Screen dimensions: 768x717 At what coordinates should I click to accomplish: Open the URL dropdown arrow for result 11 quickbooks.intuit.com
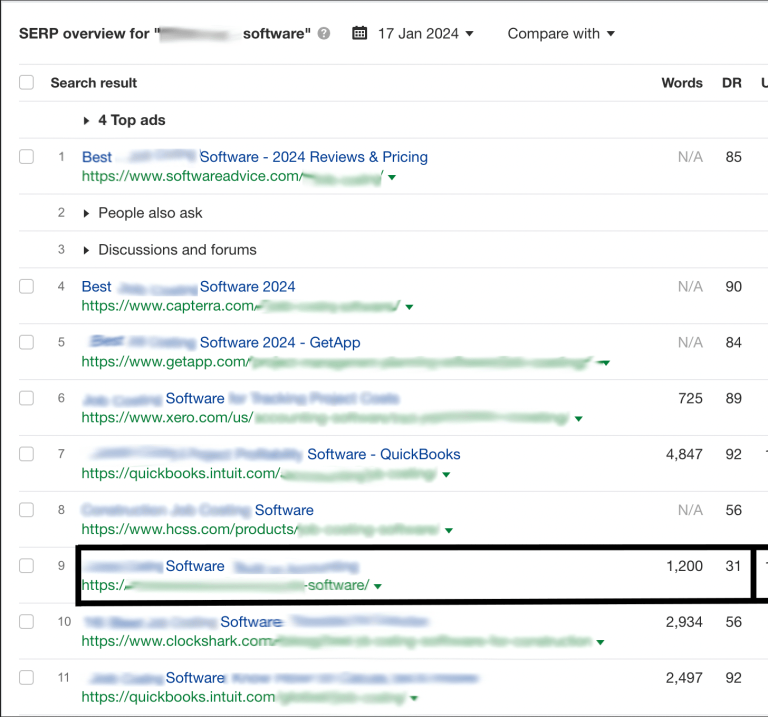coord(414,698)
